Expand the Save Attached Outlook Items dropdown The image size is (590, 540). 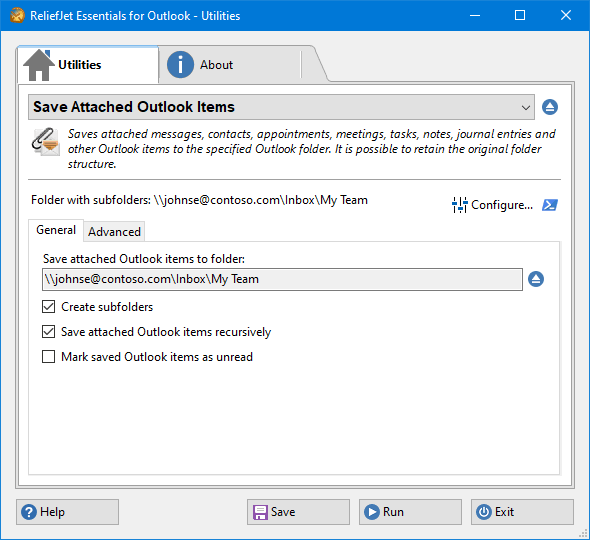coord(281,107)
